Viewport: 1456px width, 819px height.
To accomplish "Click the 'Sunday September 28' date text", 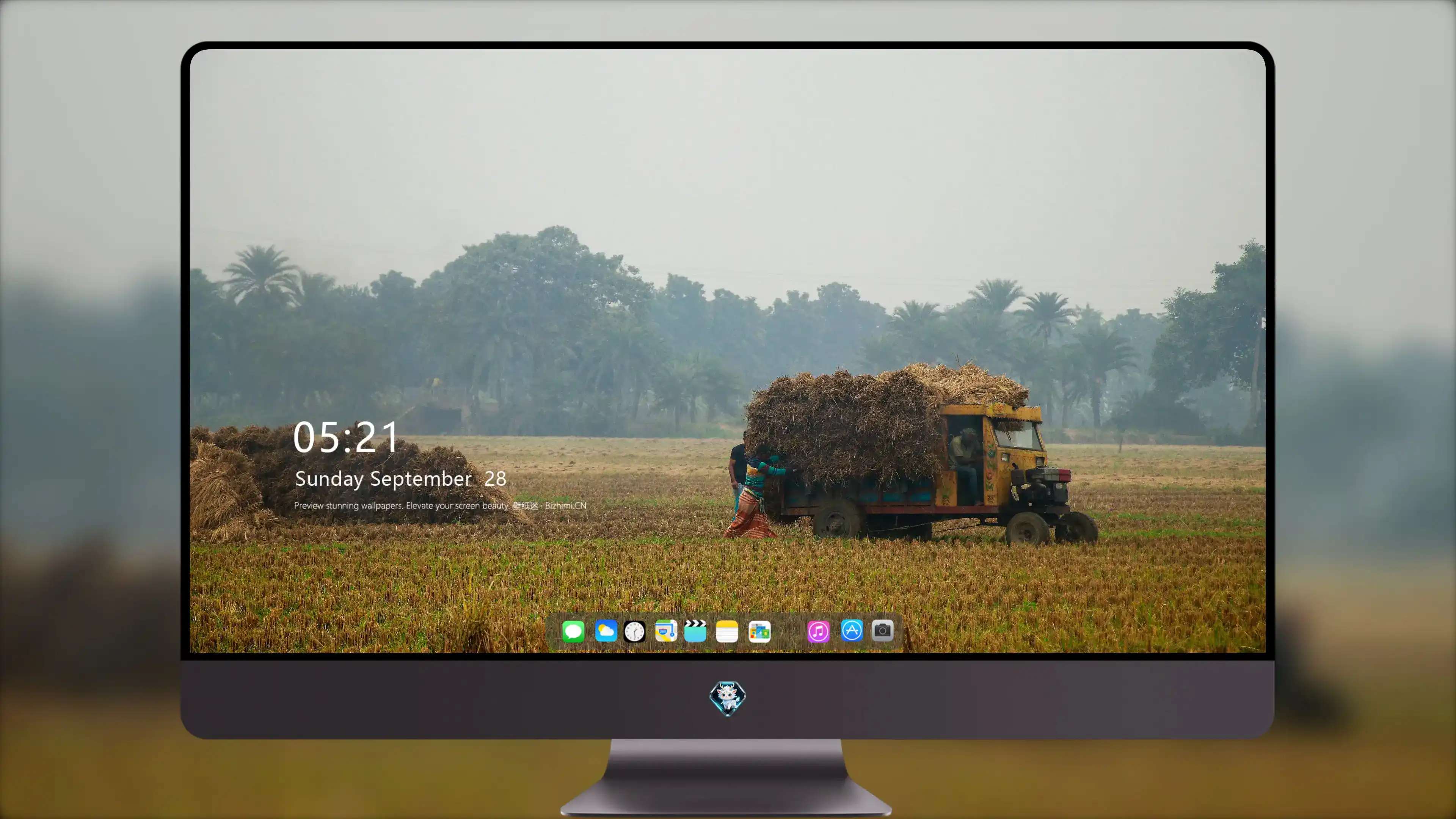I will coord(401,479).
